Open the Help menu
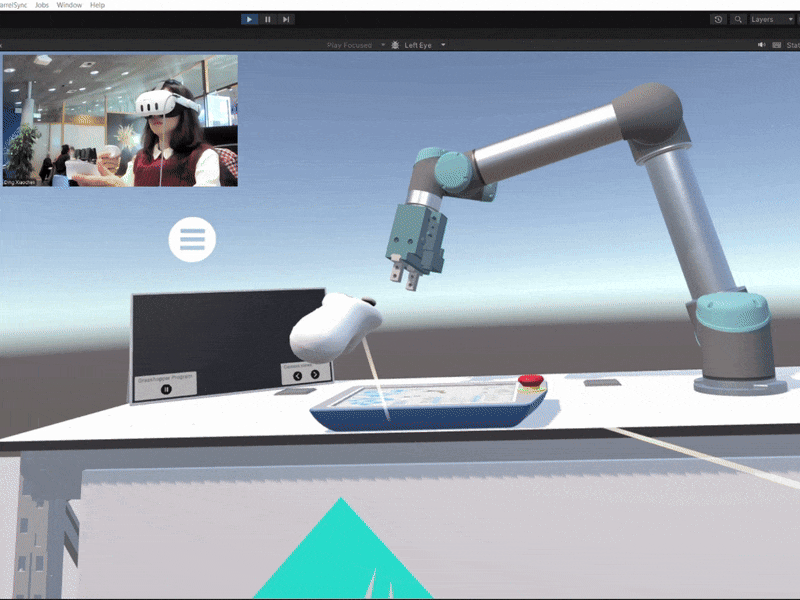800x600 pixels. (x=97, y=5)
